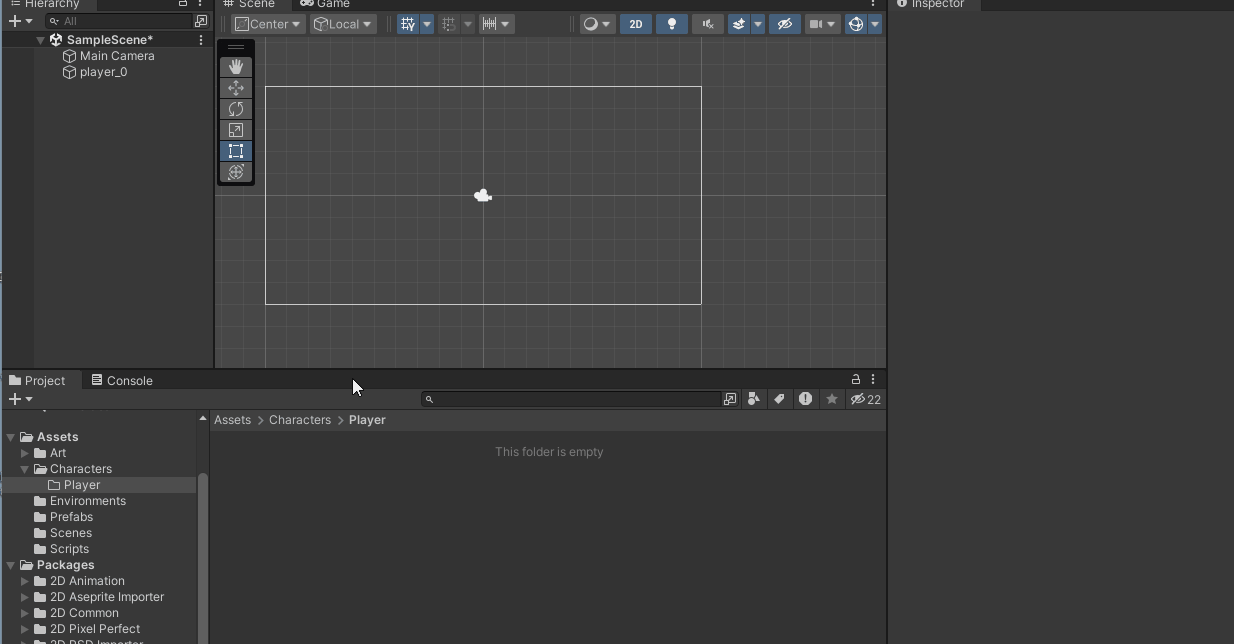This screenshot has height=644, width=1234.
Task: Open grid settings dropdown arrow
Action: 427,24
